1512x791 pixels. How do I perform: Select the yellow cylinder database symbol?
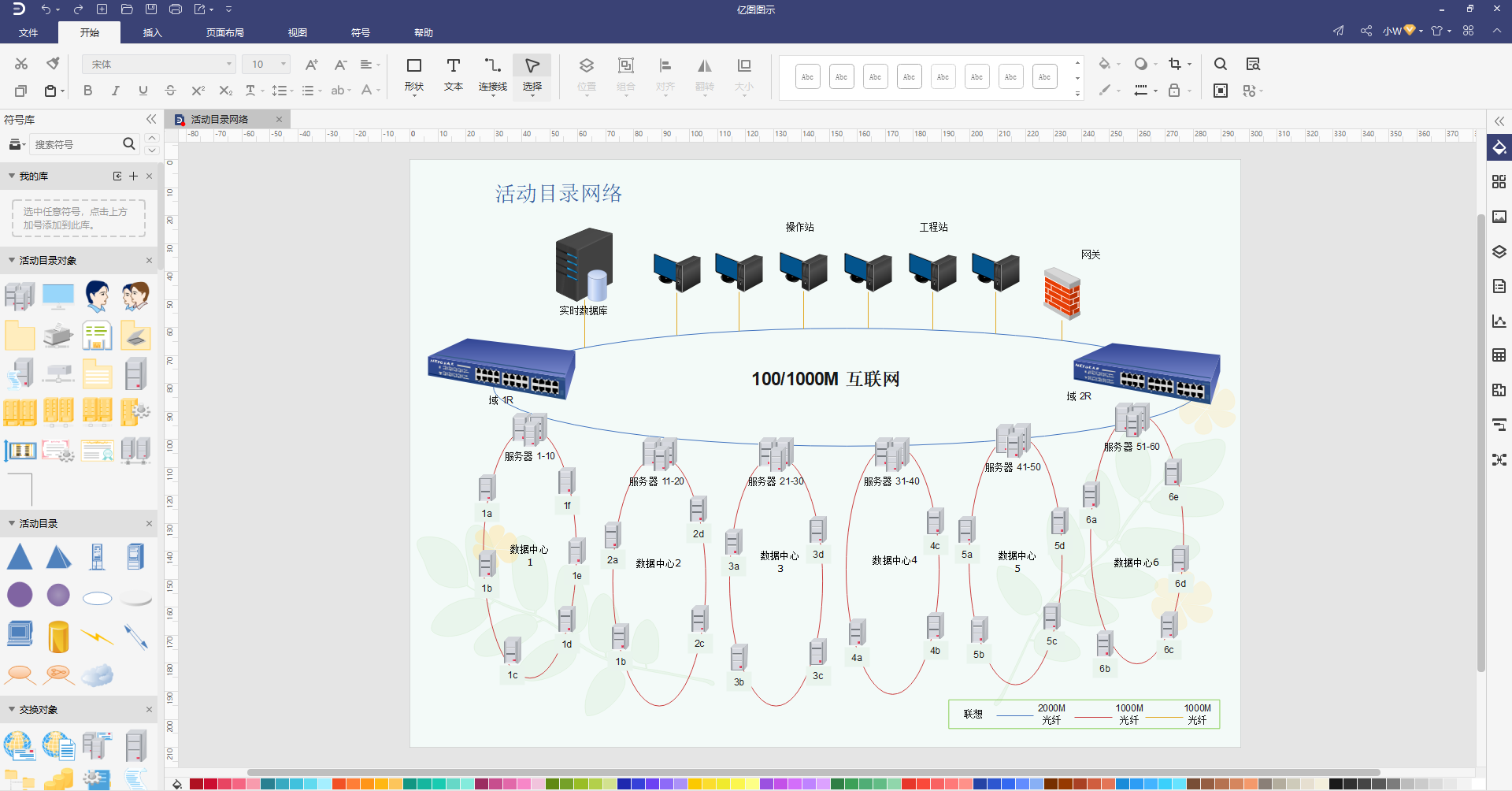coord(58,637)
